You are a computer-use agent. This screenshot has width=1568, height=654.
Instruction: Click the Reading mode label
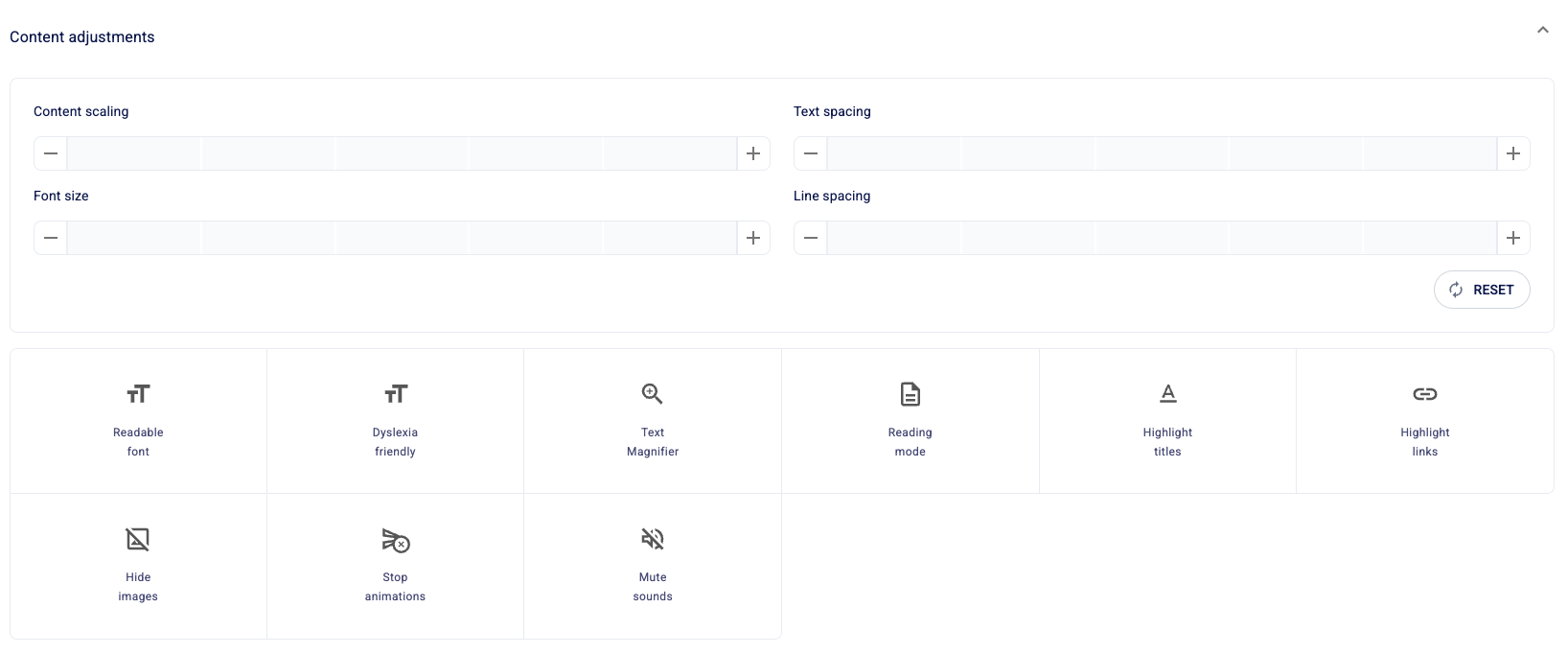tap(911, 442)
